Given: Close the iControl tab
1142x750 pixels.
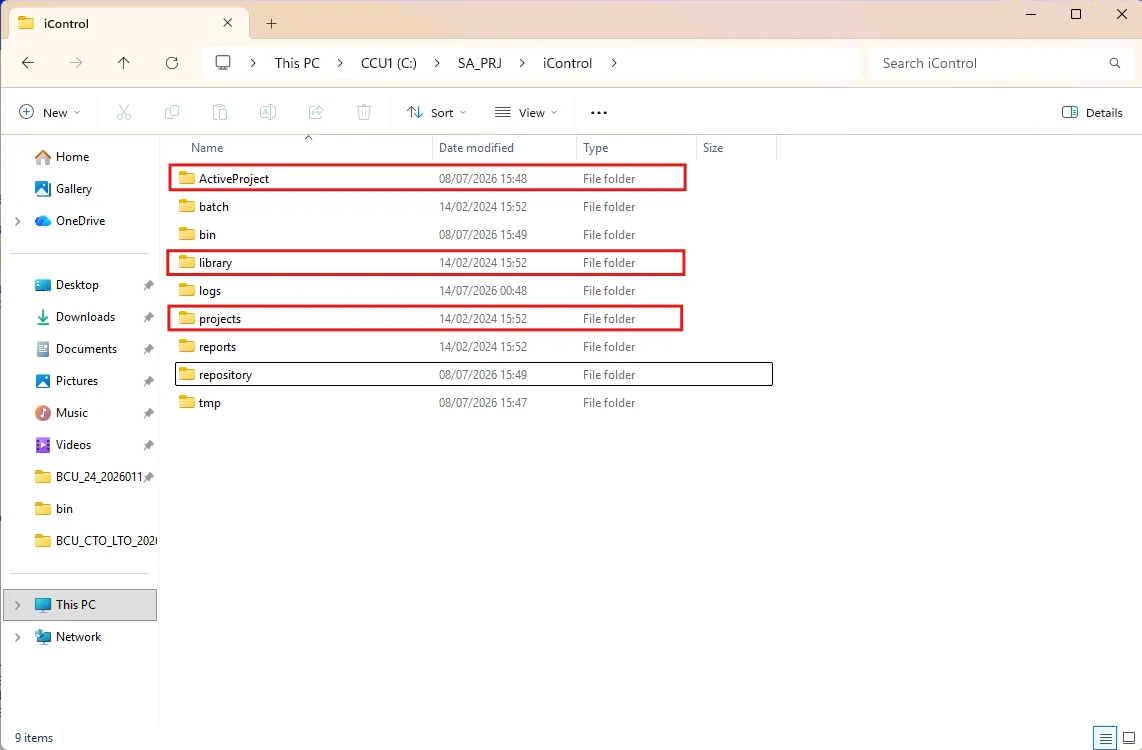Looking at the screenshot, I should tap(227, 23).
